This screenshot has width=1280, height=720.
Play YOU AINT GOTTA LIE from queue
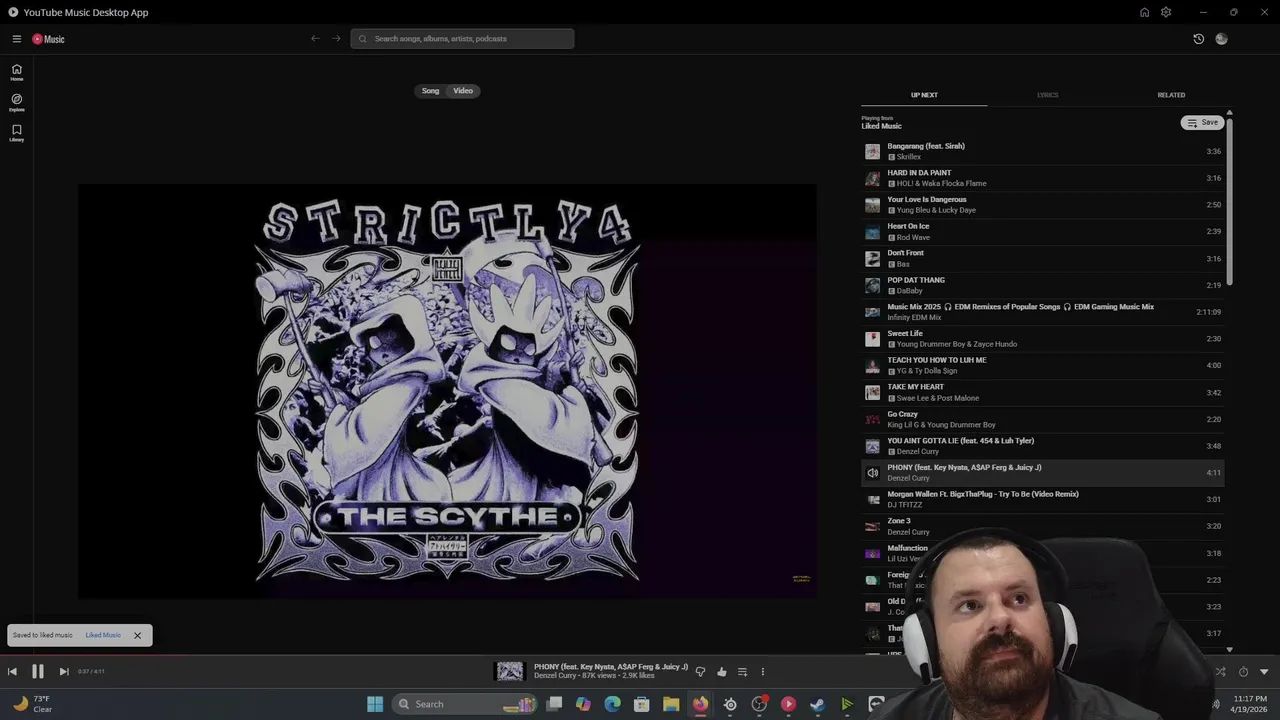pos(1042,446)
